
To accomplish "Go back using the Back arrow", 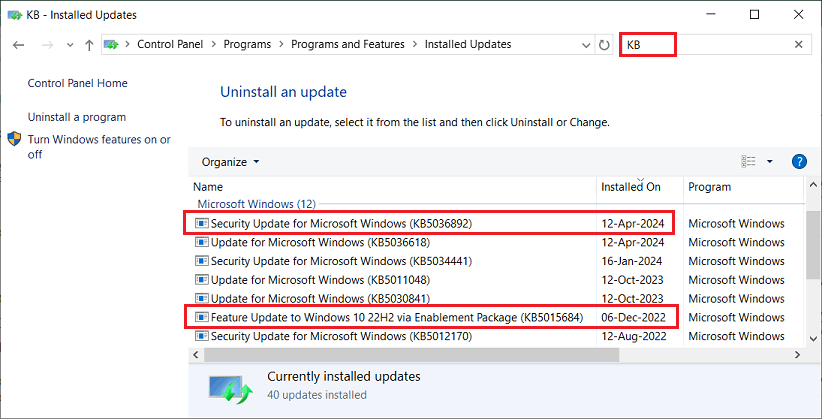I will click(x=19, y=45).
